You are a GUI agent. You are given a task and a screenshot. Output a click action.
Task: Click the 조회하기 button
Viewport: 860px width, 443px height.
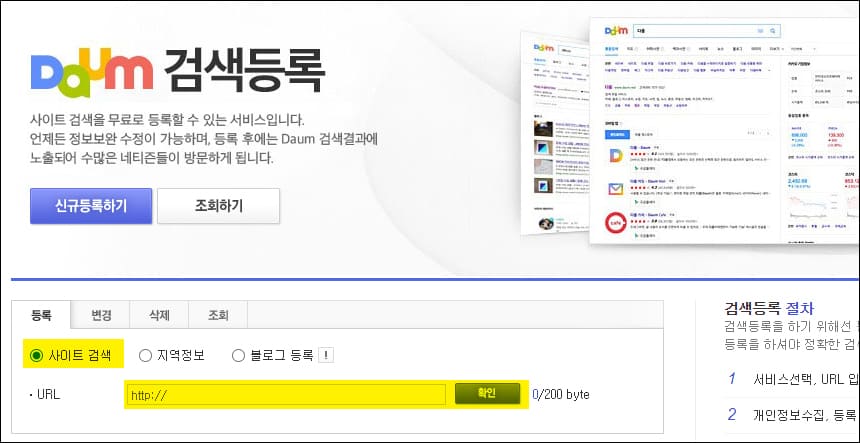218,206
